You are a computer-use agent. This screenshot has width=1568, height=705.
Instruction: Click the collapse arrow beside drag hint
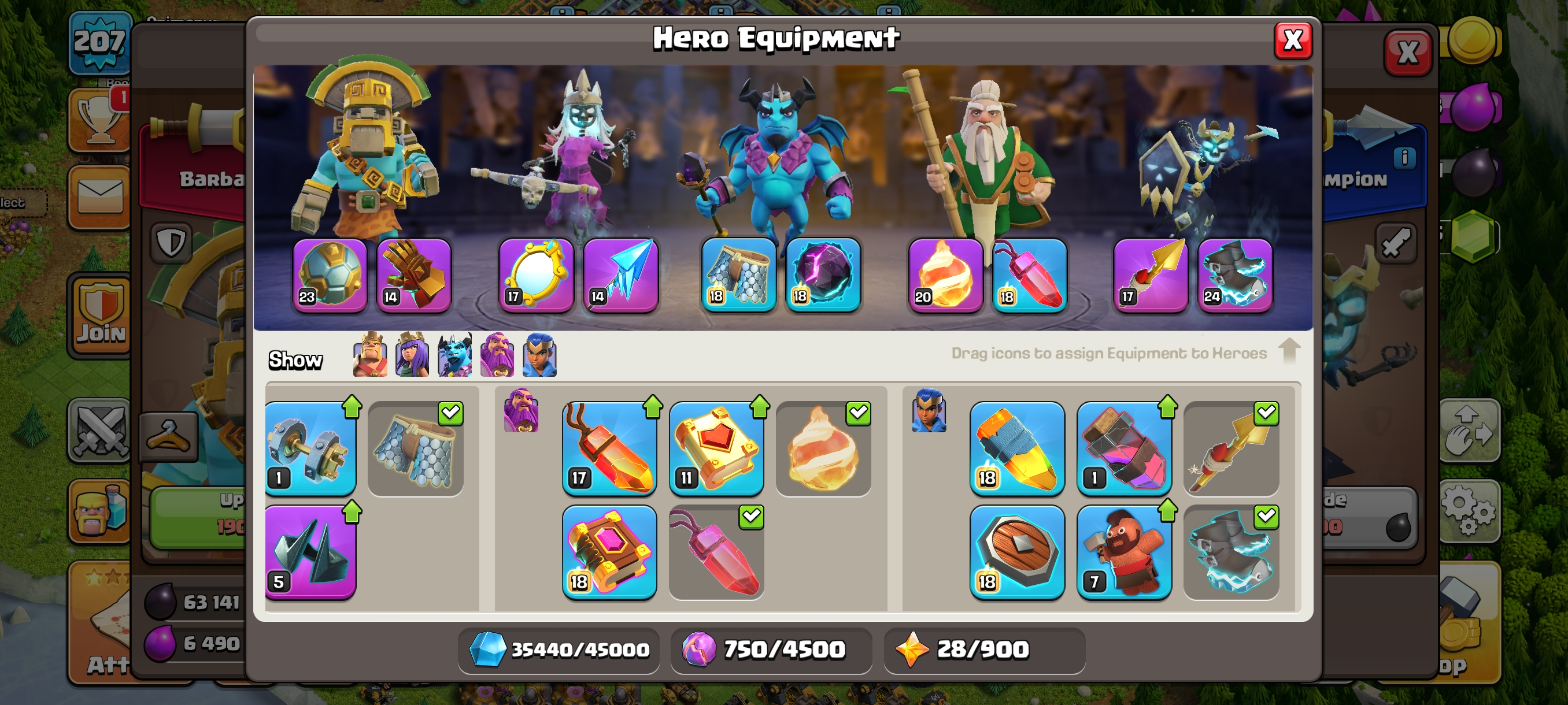(1289, 351)
